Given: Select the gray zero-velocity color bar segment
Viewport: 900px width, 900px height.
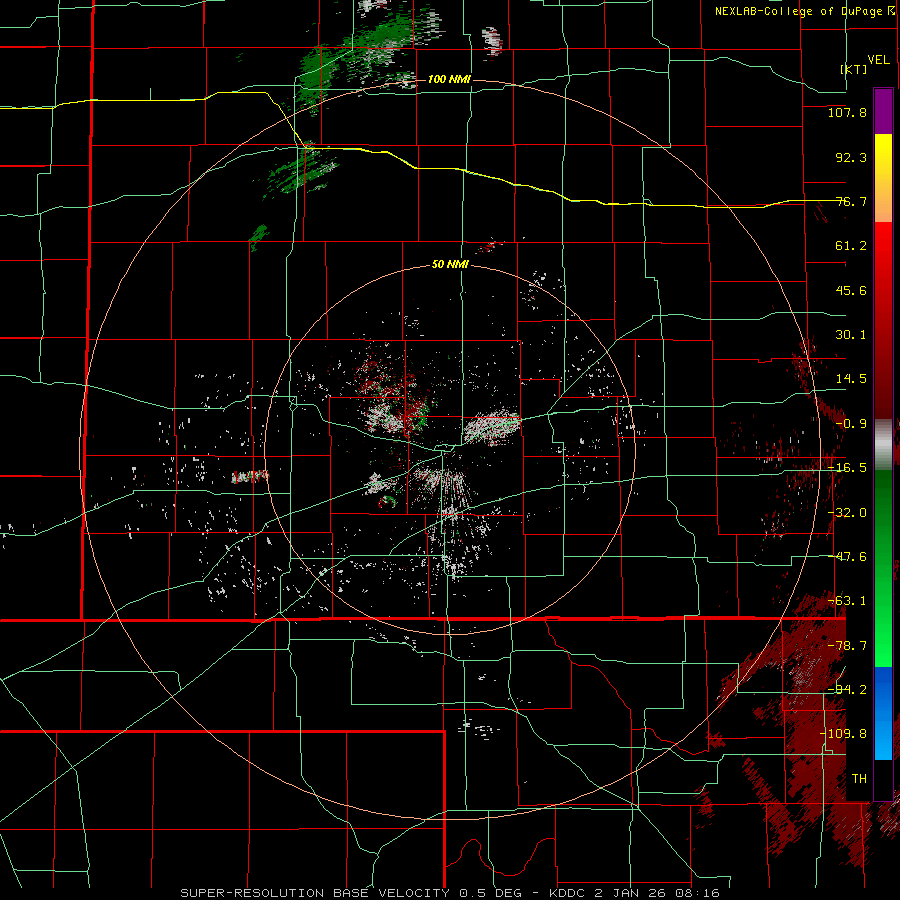Looking at the screenshot, I should tap(883, 445).
